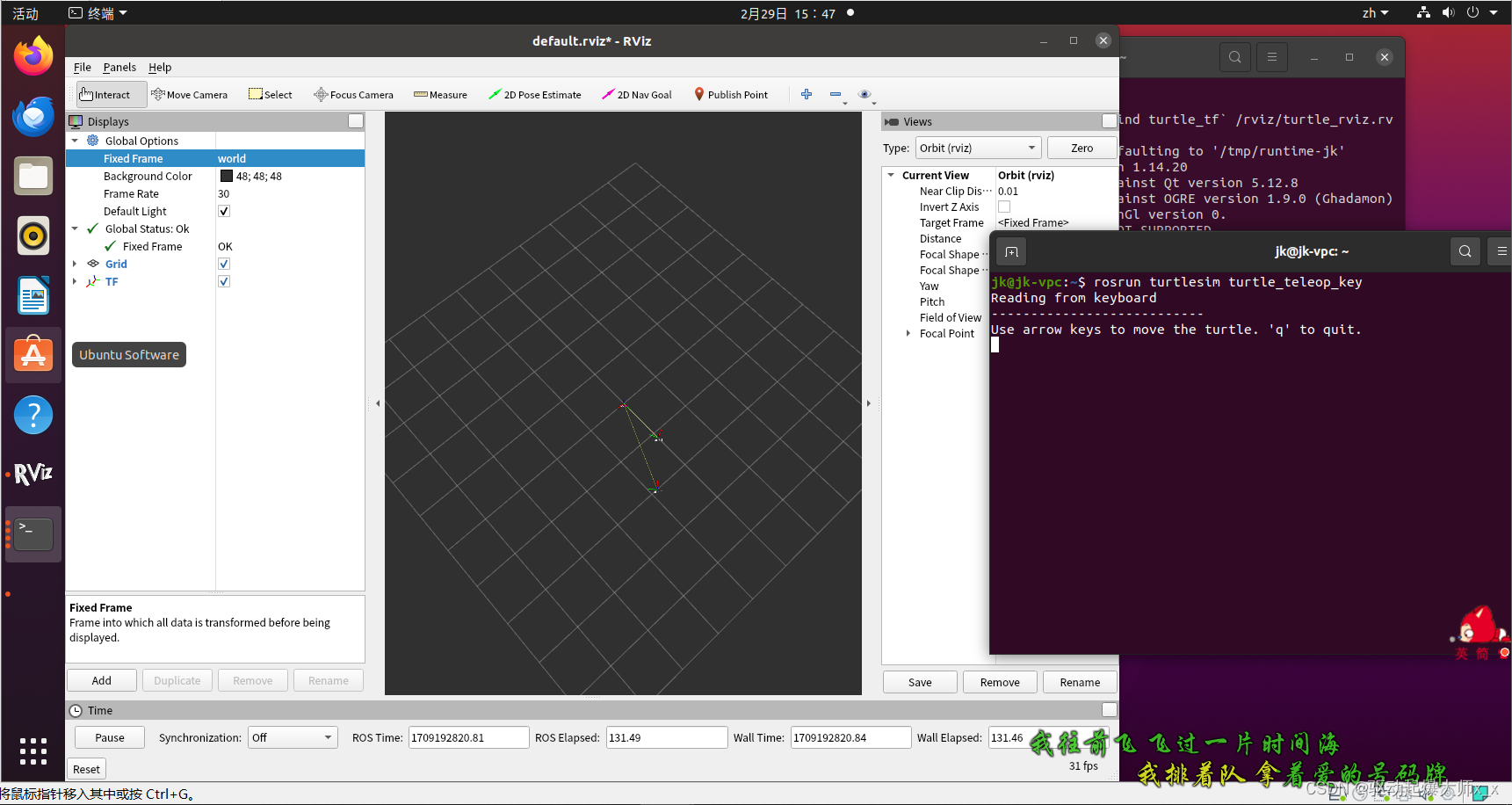Open RViz from the Ubuntu dock

(x=33, y=473)
